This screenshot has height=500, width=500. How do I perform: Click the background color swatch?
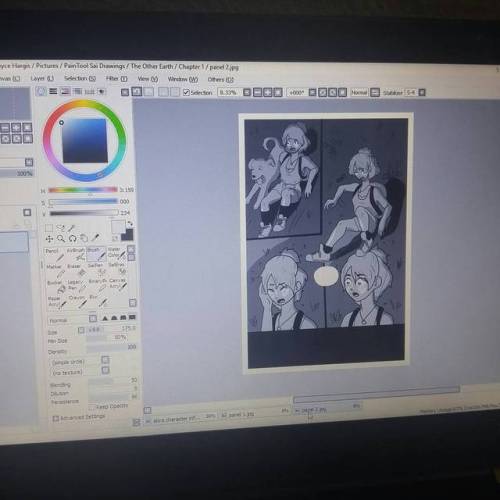point(127,234)
